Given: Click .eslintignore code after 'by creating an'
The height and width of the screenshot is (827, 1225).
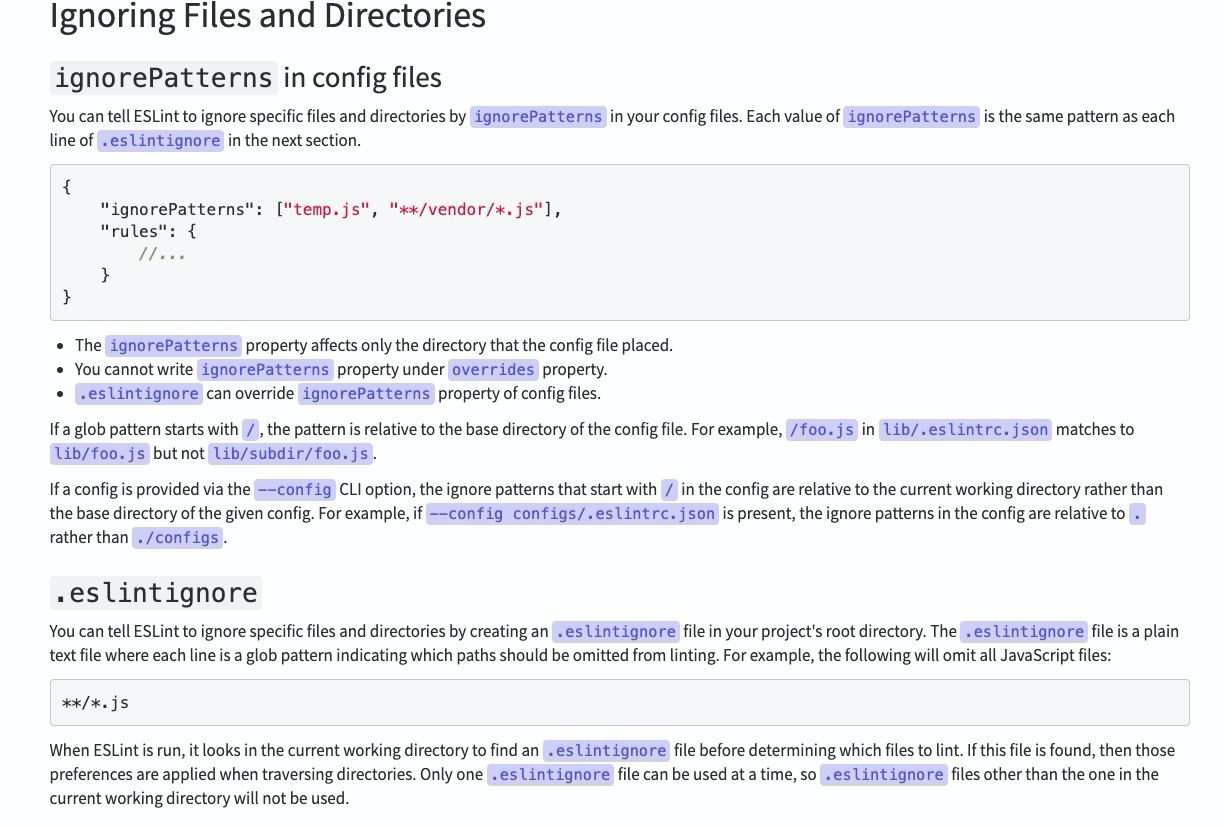Looking at the screenshot, I should (x=616, y=631).
